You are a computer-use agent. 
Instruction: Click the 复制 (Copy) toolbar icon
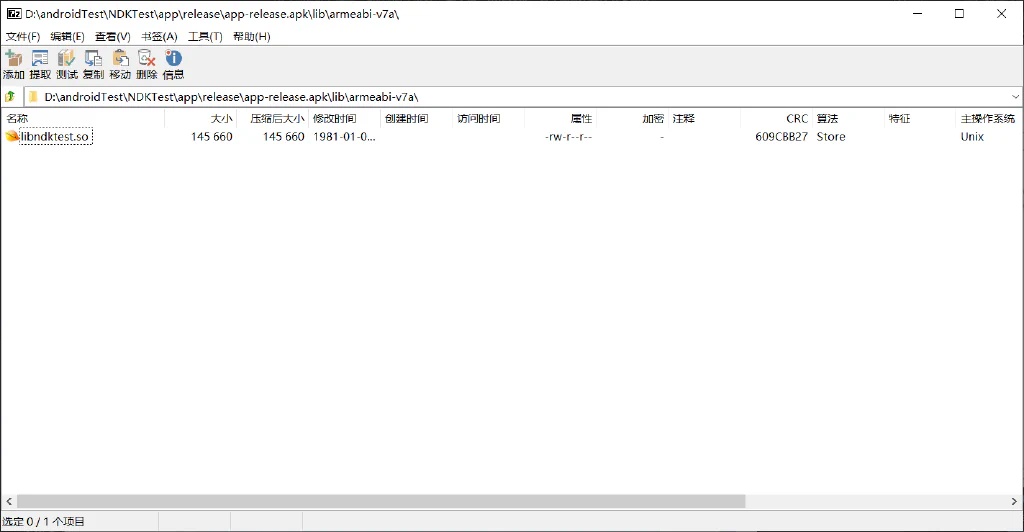(x=93, y=64)
